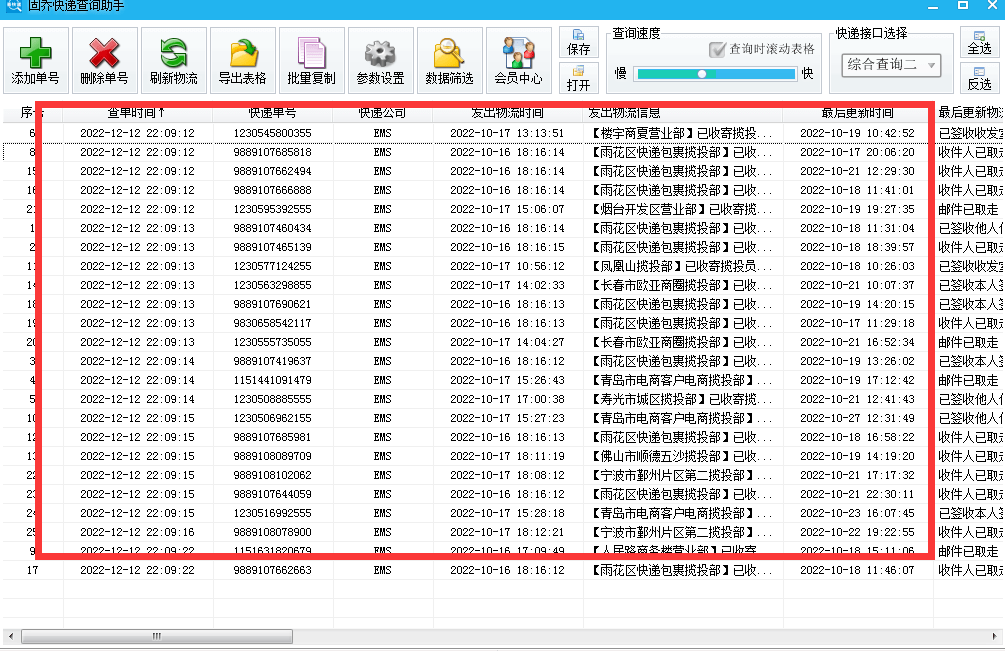This screenshot has height=651, width=1005.
Task: Select tracking number 9889107419637
Action: [x=272, y=361]
